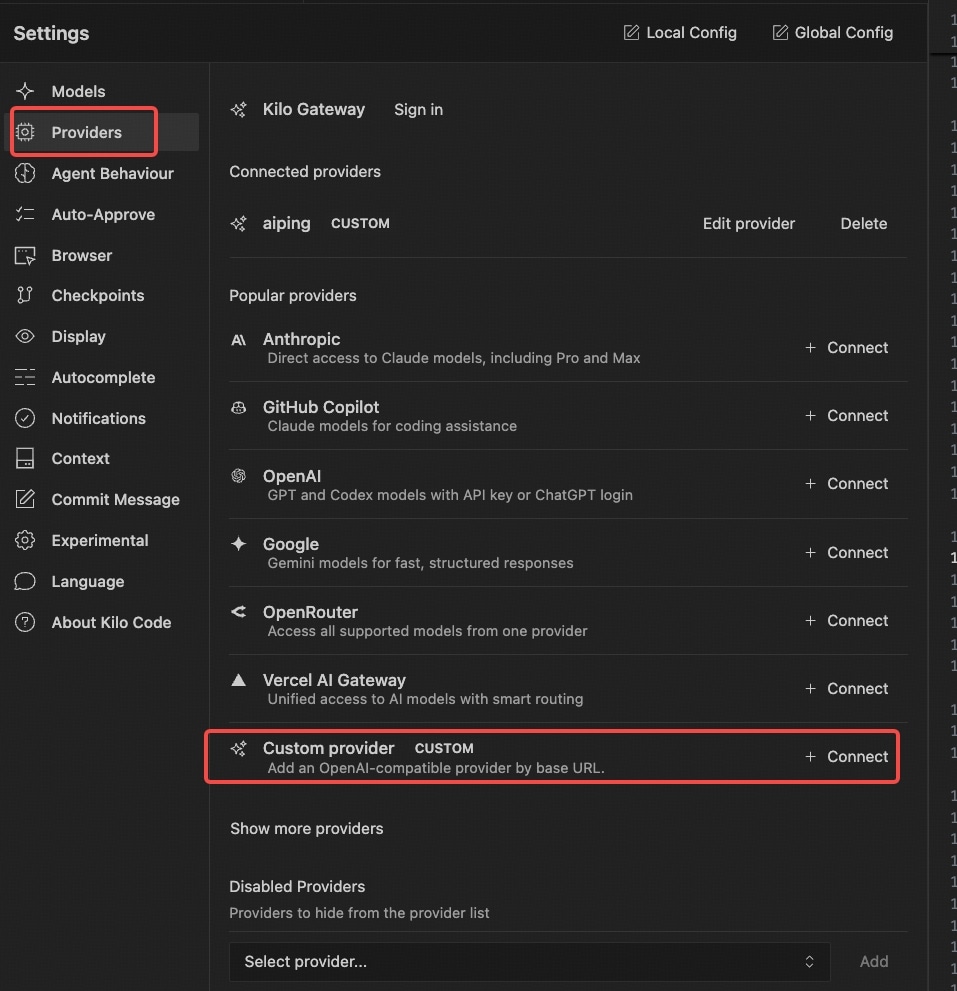Click the Custom provider sparkle icon
Image resolution: width=957 pixels, height=991 pixels.
pyautogui.click(x=238, y=748)
